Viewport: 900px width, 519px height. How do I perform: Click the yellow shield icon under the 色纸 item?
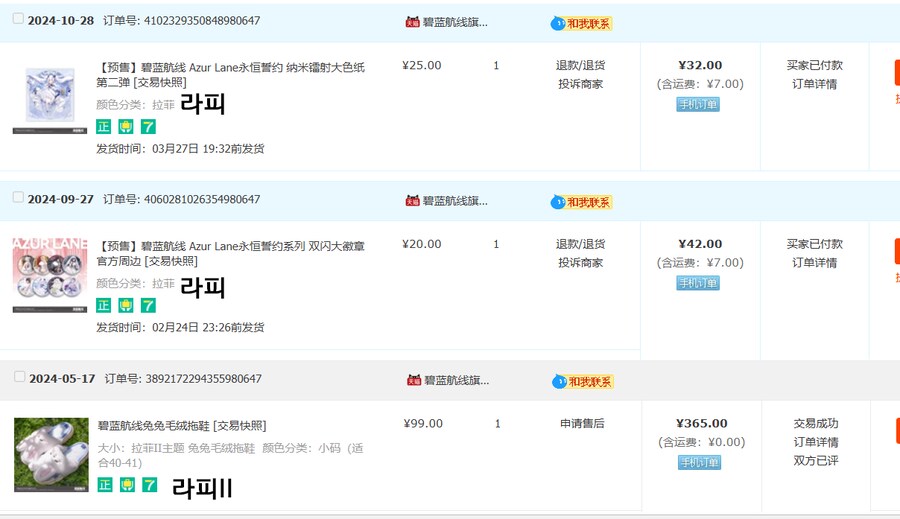[126, 126]
